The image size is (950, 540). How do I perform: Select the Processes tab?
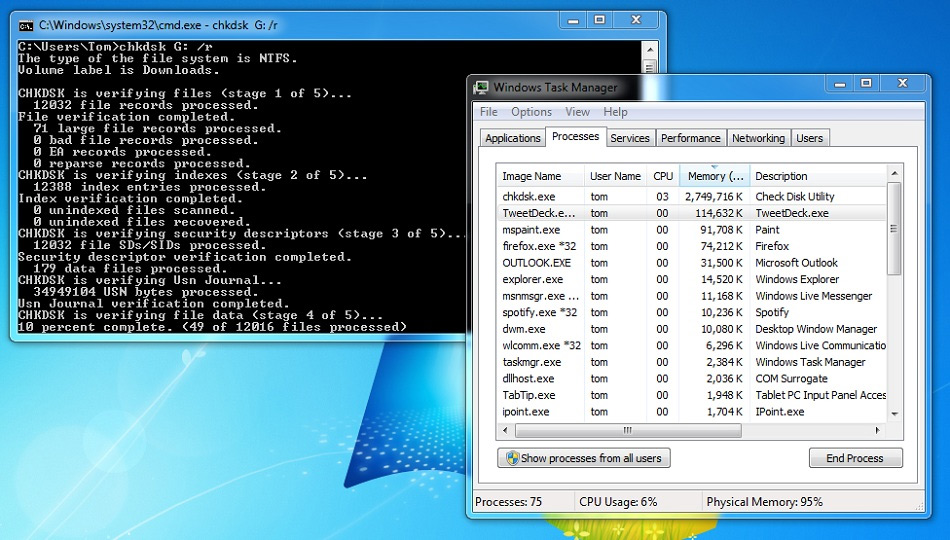[x=575, y=136]
